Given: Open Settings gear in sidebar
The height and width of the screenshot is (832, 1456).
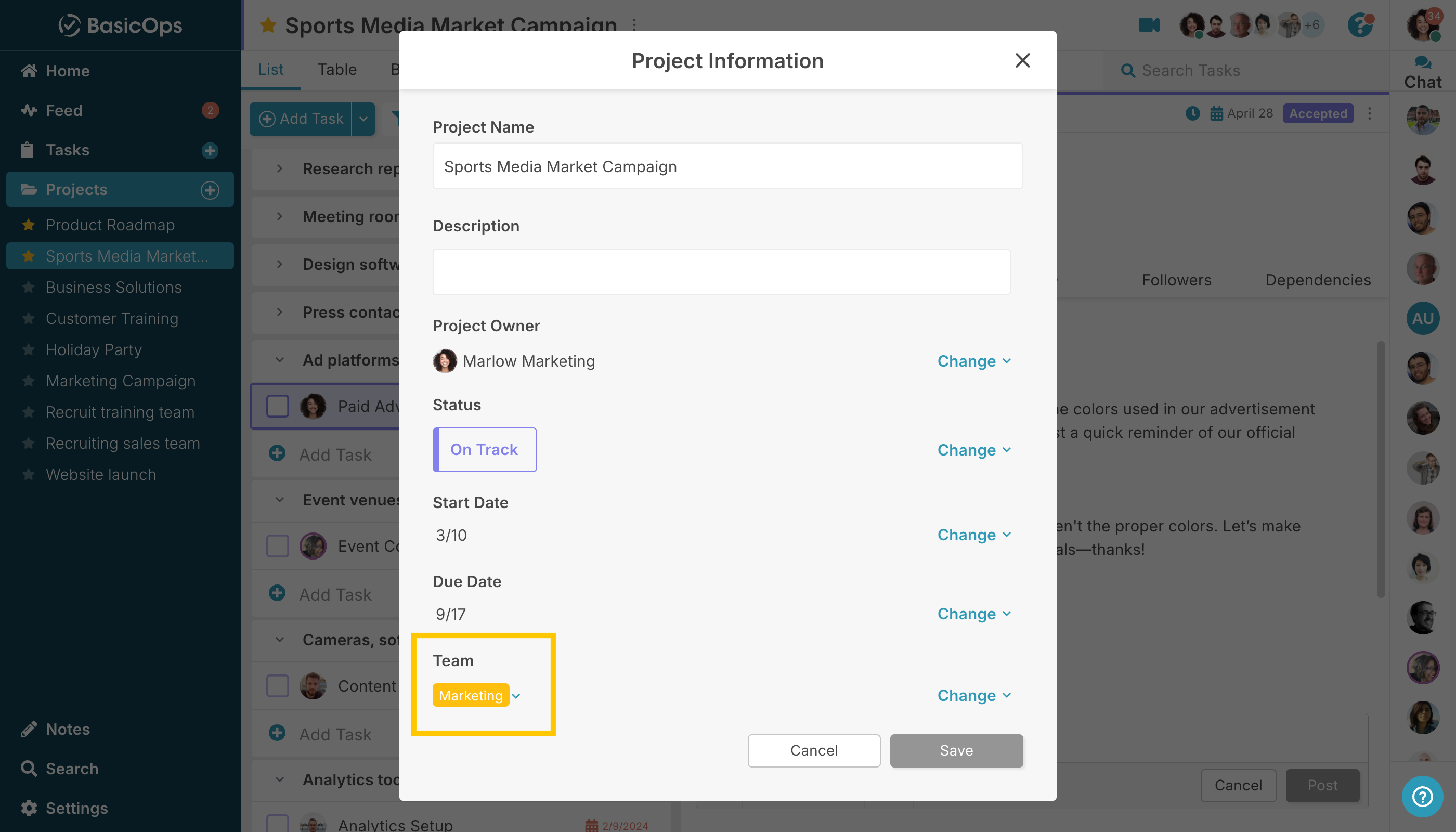Looking at the screenshot, I should [29, 808].
